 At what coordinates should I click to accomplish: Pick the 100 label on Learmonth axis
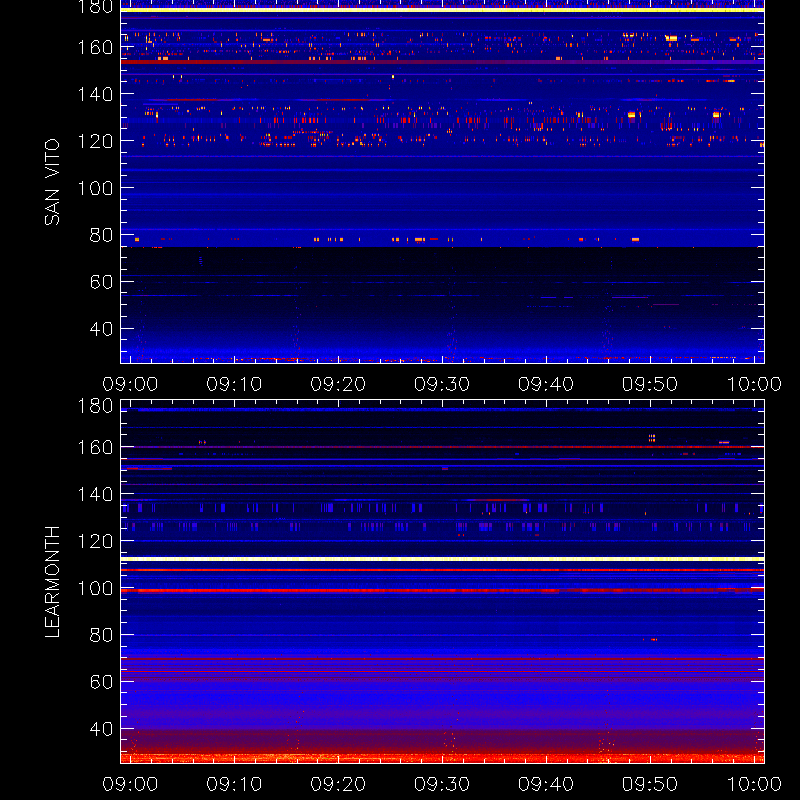[95, 588]
